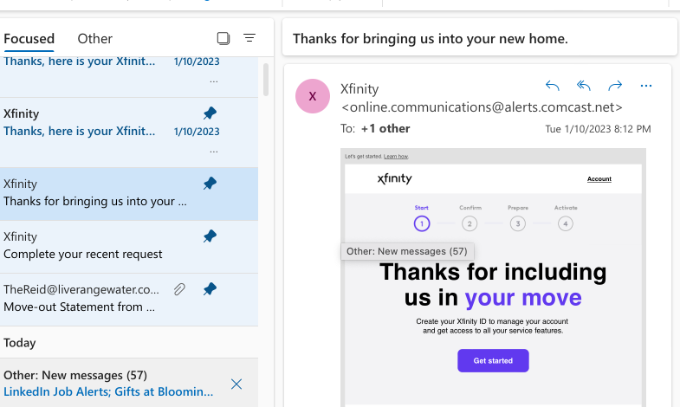
Task: Click the online.communications@alerts.comcast.net address
Action: [x=482, y=107]
